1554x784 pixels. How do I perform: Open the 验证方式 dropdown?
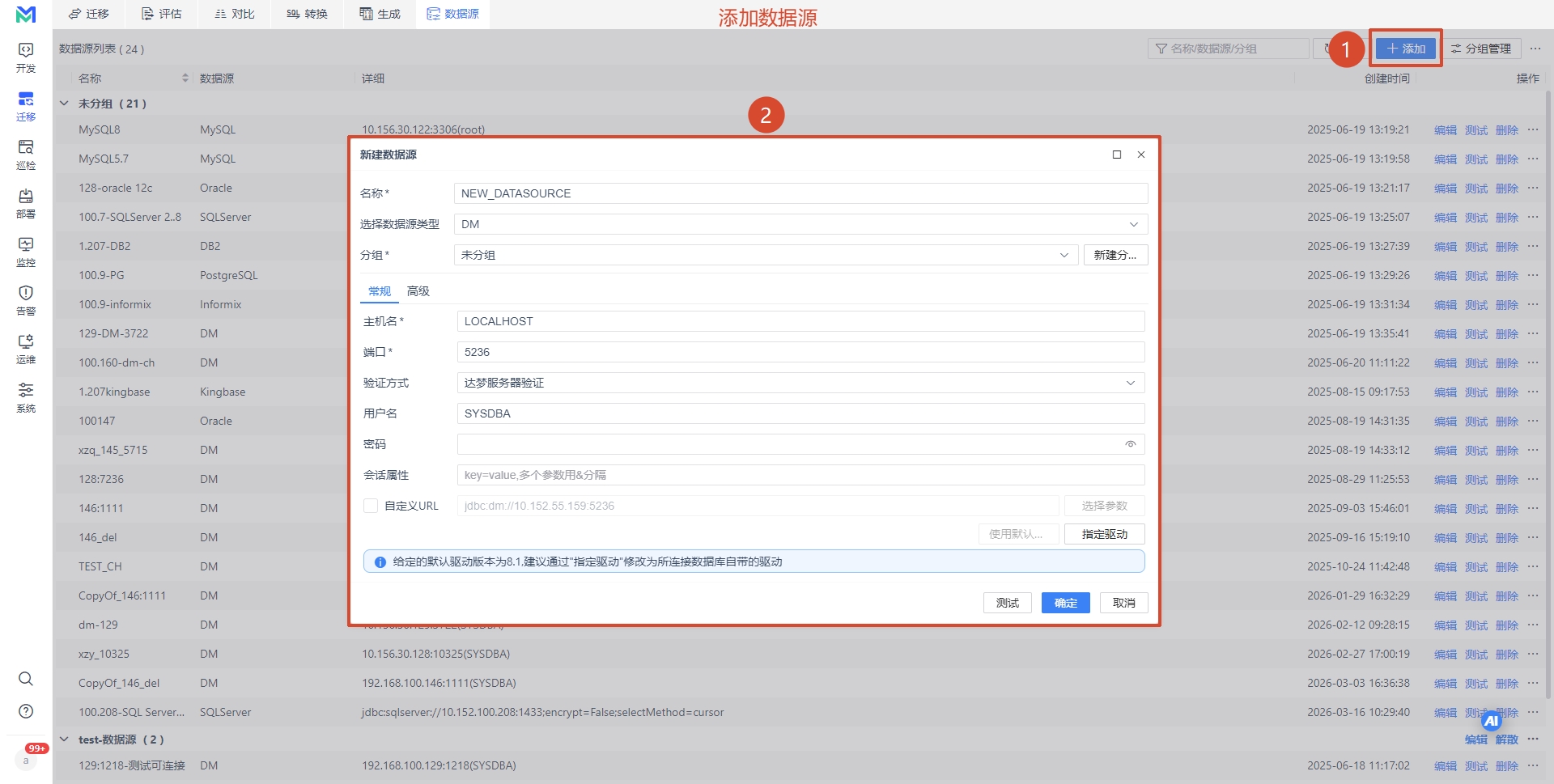(800, 383)
